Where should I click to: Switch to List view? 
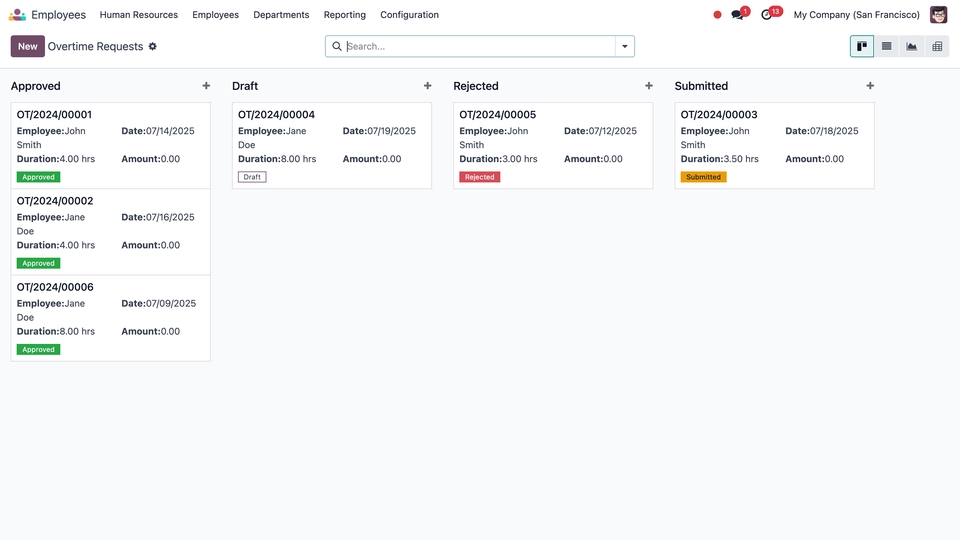[886, 47]
